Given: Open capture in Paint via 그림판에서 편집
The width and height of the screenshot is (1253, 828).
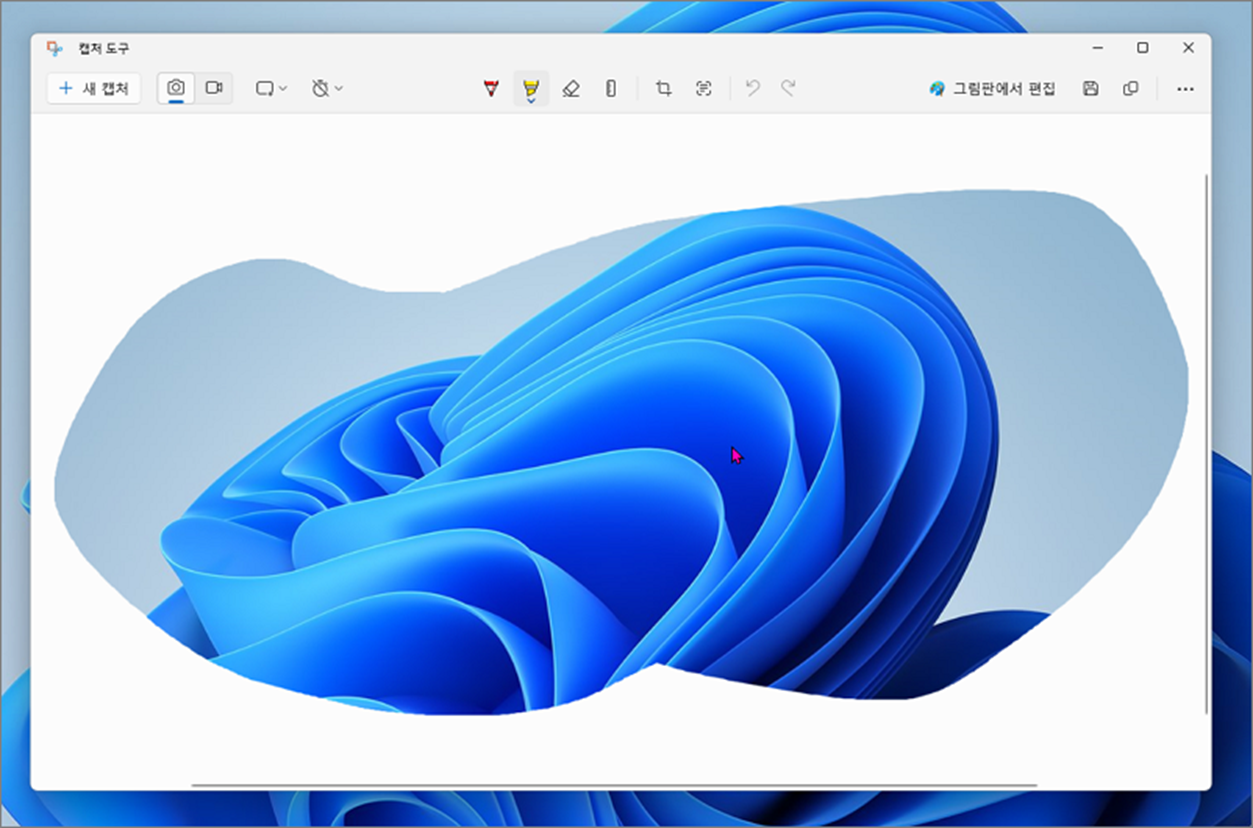Looking at the screenshot, I should point(992,89).
